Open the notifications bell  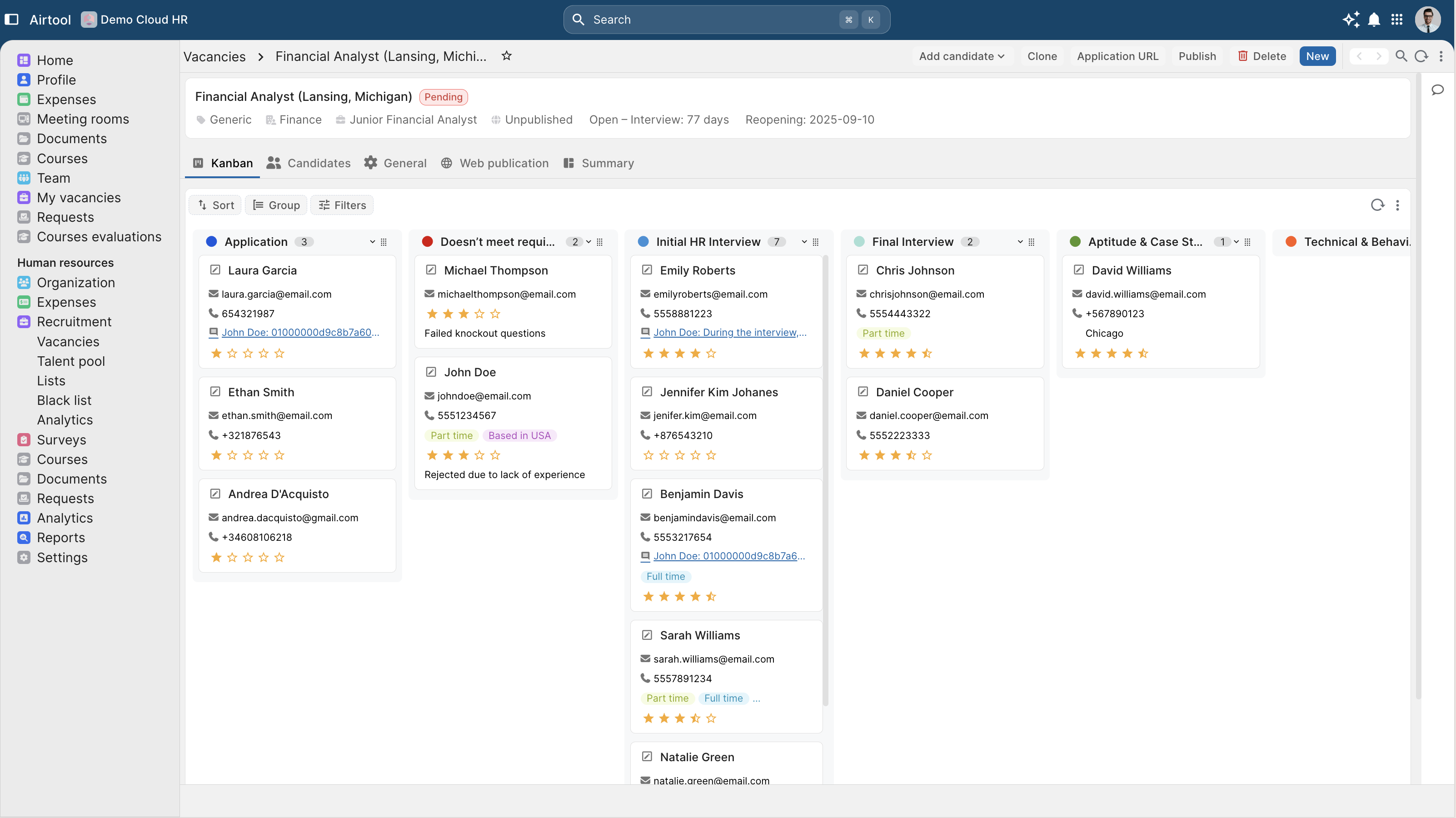click(x=1374, y=19)
